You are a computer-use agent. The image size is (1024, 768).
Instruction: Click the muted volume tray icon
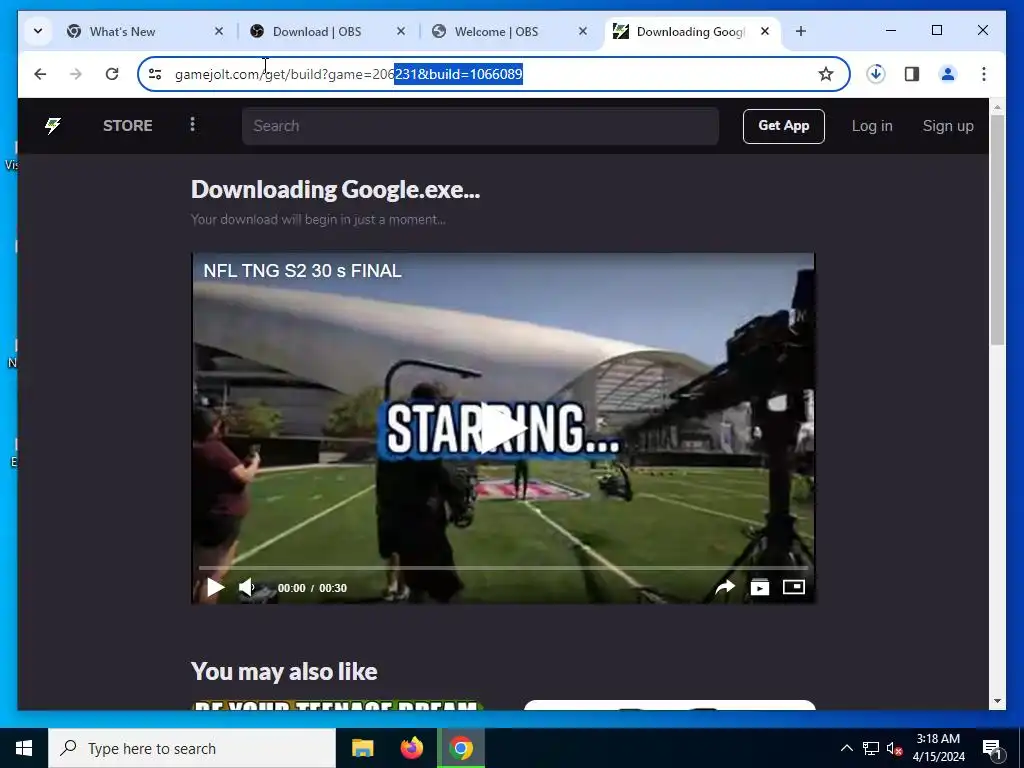click(894, 748)
